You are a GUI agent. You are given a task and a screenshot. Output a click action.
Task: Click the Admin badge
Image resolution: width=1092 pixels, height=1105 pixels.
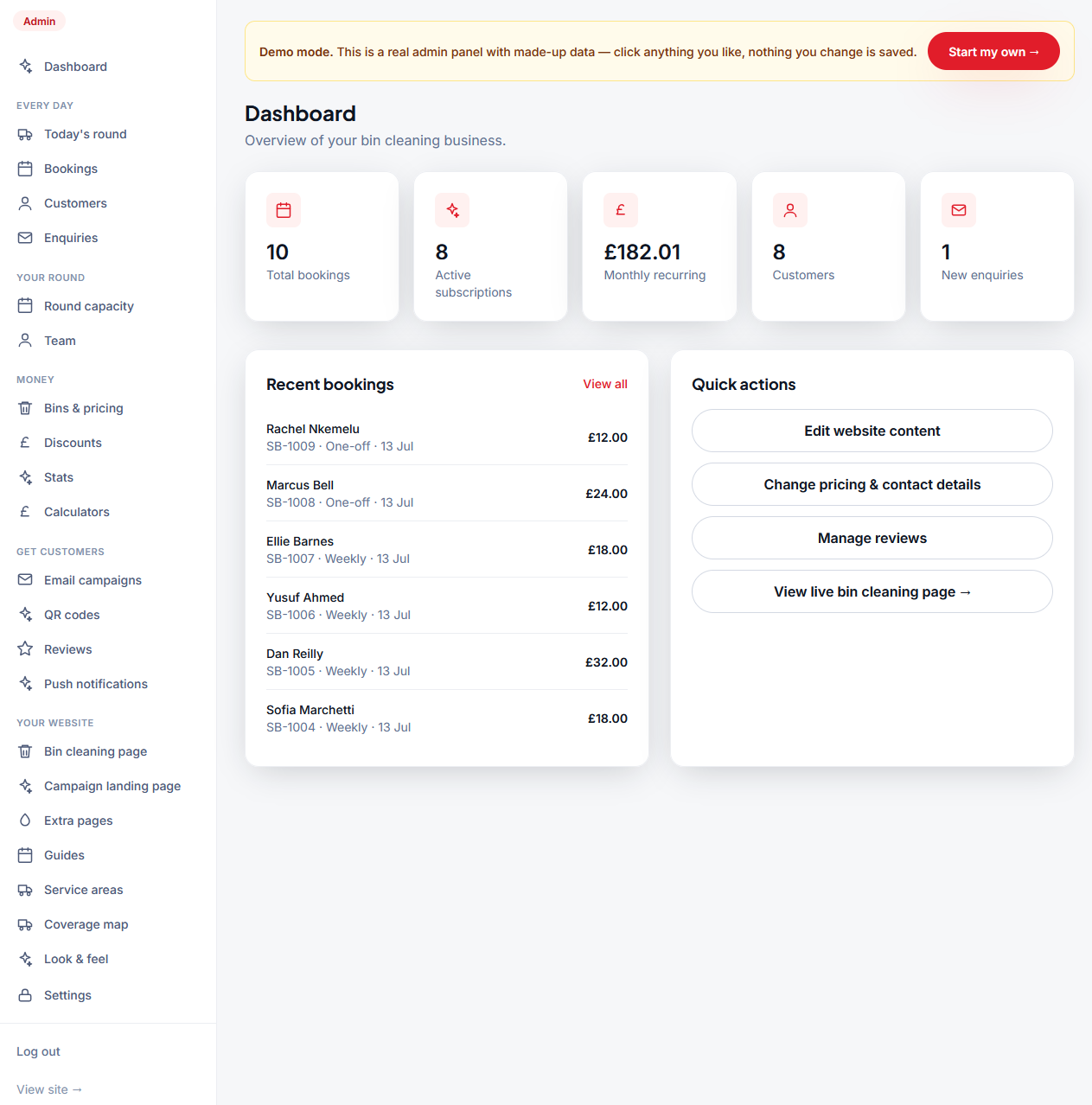39,22
